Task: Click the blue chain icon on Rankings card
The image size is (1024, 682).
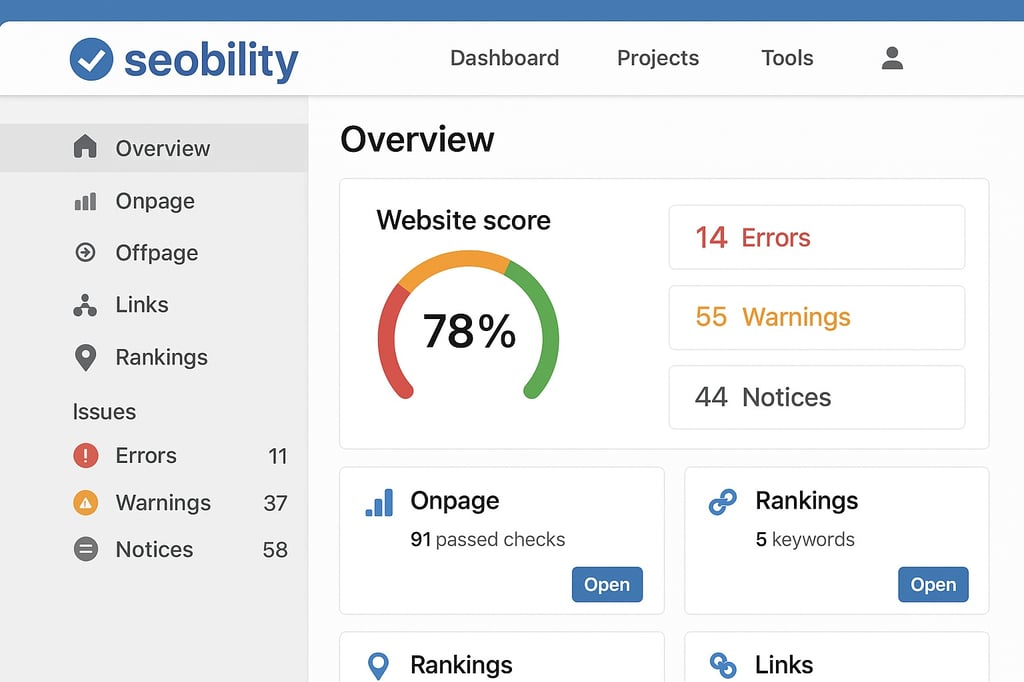Action: [x=722, y=502]
